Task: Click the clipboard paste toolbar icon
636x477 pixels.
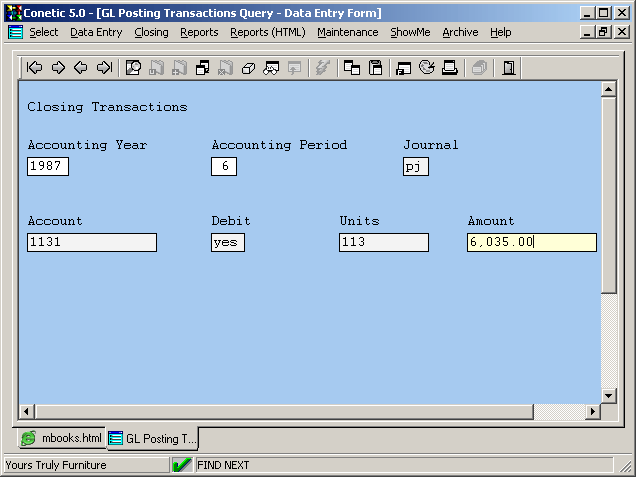Action: point(376,68)
